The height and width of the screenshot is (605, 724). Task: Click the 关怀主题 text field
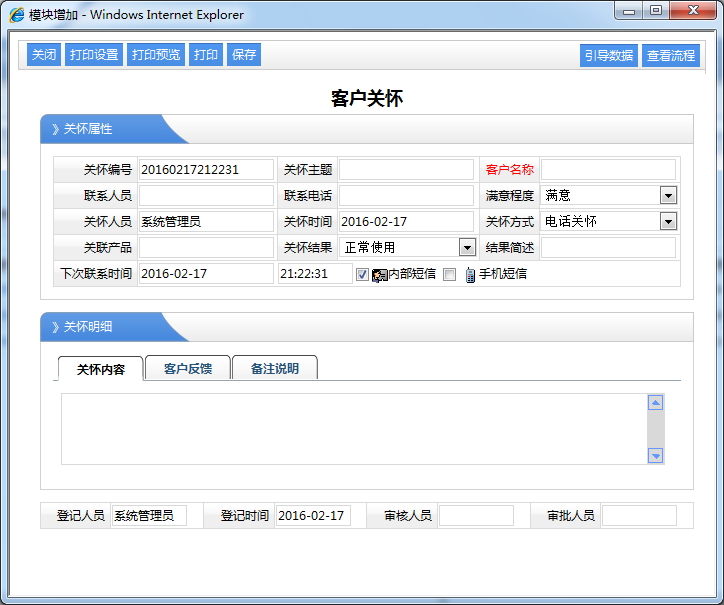[406, 170]
